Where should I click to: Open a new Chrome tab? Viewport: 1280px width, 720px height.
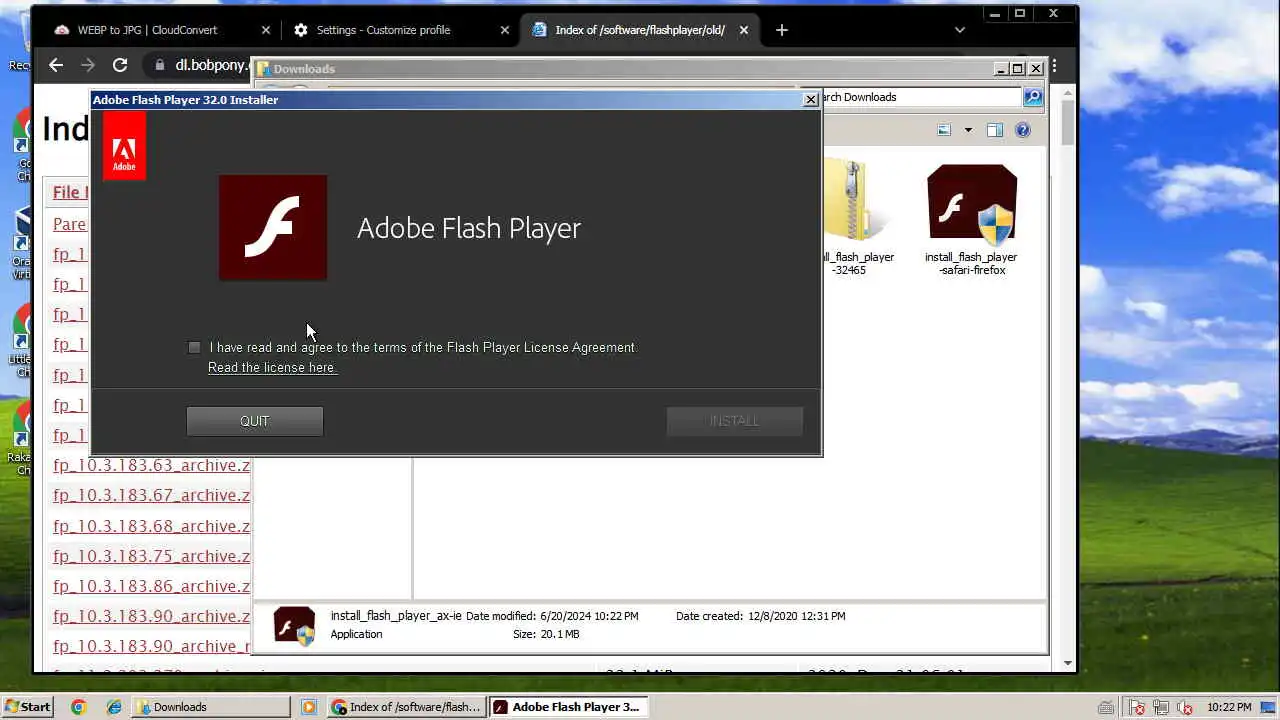click(x=782, y=30)
